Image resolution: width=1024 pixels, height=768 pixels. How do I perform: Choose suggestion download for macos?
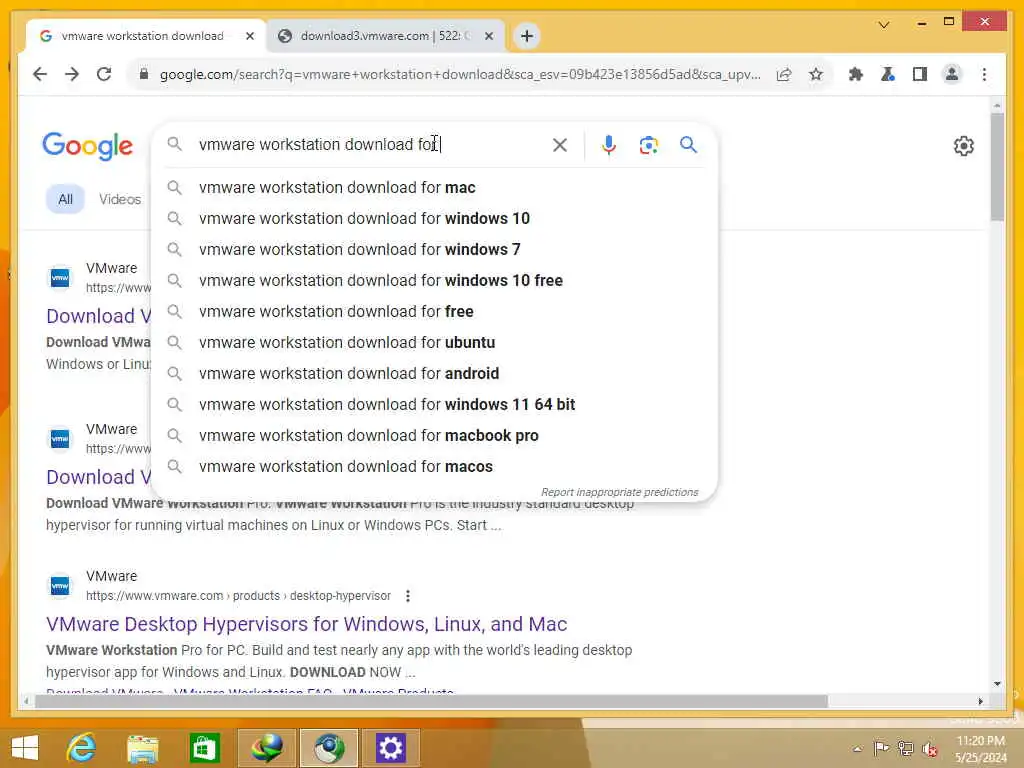434,466
